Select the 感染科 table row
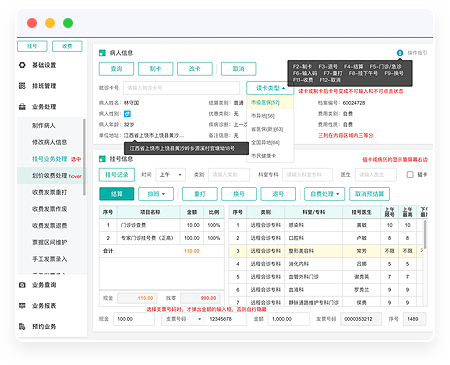 coord(326,225)
